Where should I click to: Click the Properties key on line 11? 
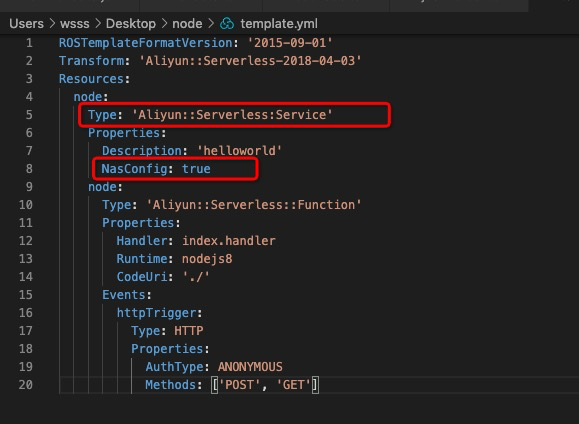[x=138, y=223]
